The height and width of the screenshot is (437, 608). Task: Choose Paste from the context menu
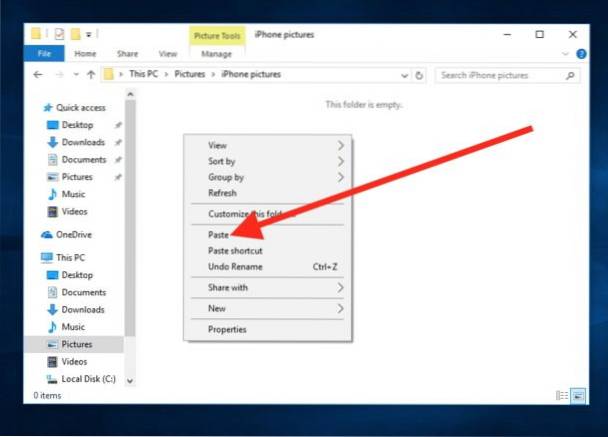(218, 235)
